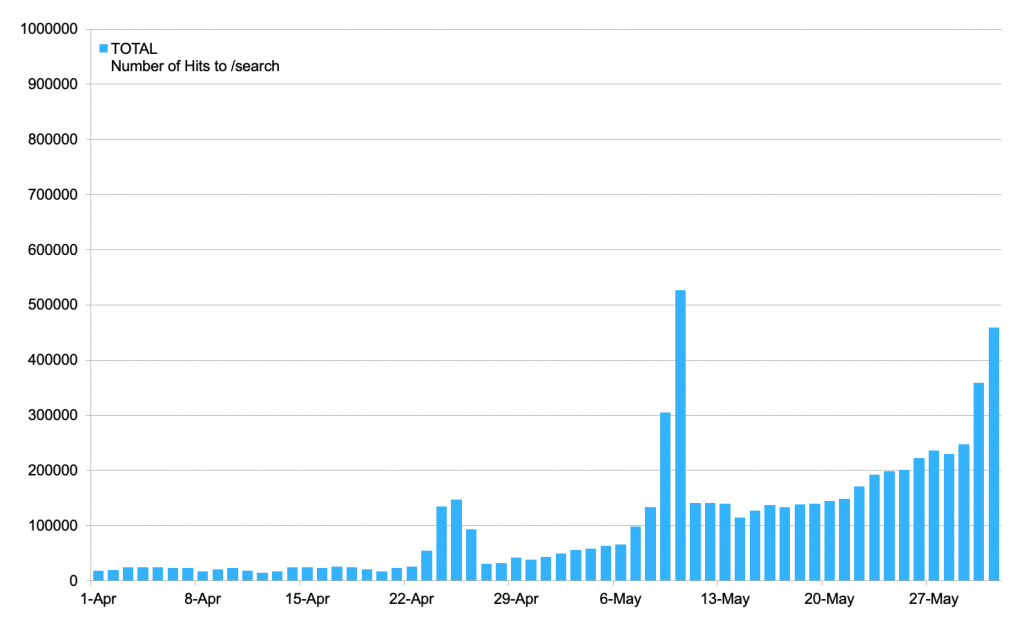The image size is (1024, 626).
Task: Click the 6-May axis label
Action: point(621,598)
